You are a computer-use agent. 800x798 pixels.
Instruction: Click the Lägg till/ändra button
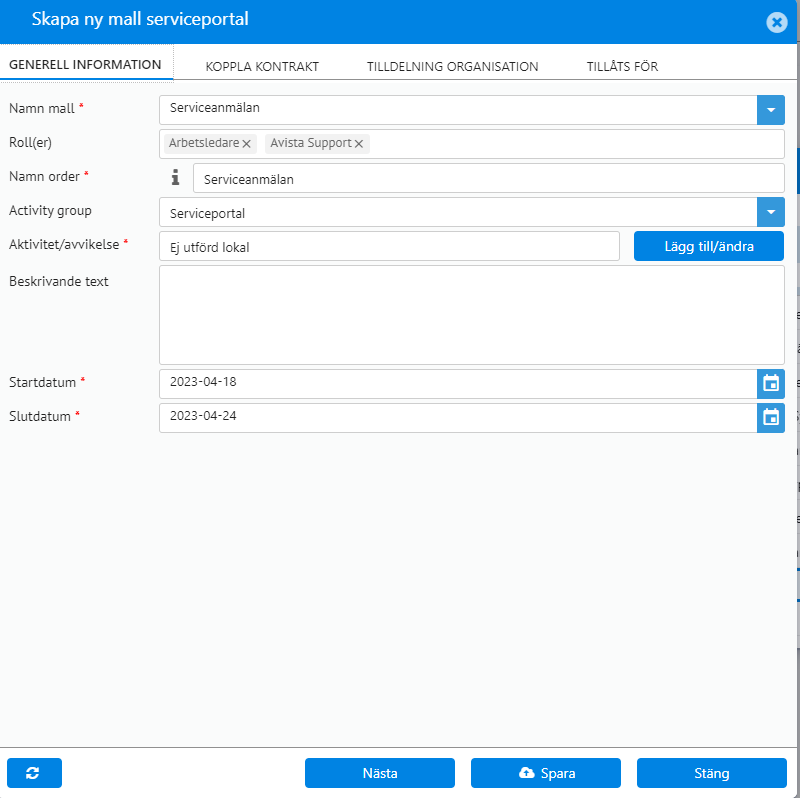(x=709, y=246)
